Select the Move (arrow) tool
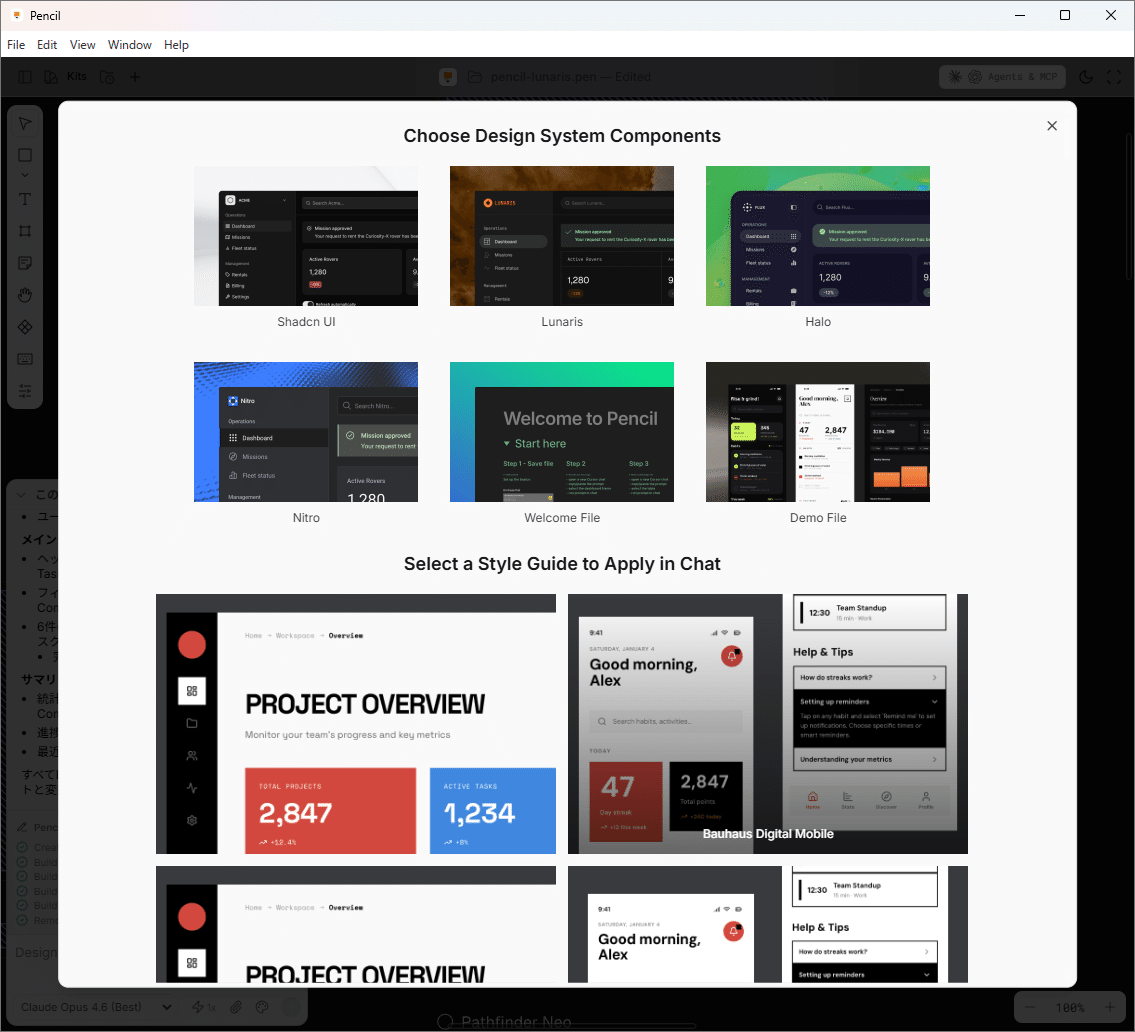This screenshot has height=1032, width=1135. tap(25, 124)
